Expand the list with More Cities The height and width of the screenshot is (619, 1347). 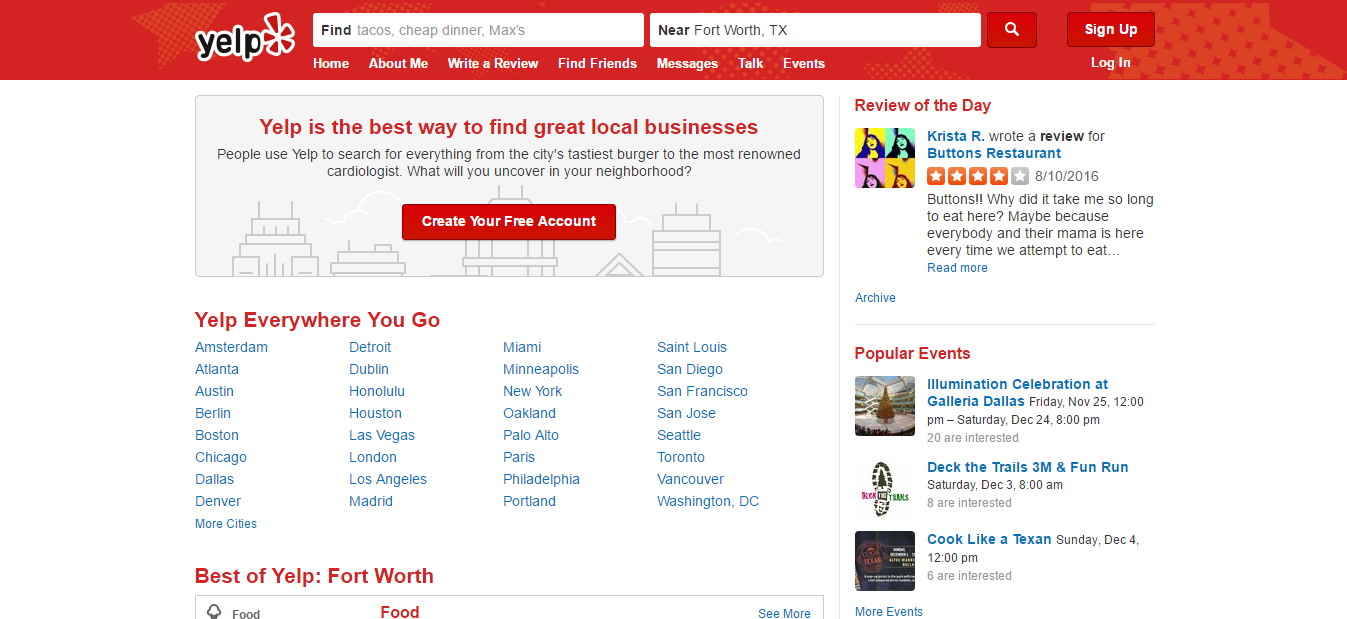pos(226,524)
